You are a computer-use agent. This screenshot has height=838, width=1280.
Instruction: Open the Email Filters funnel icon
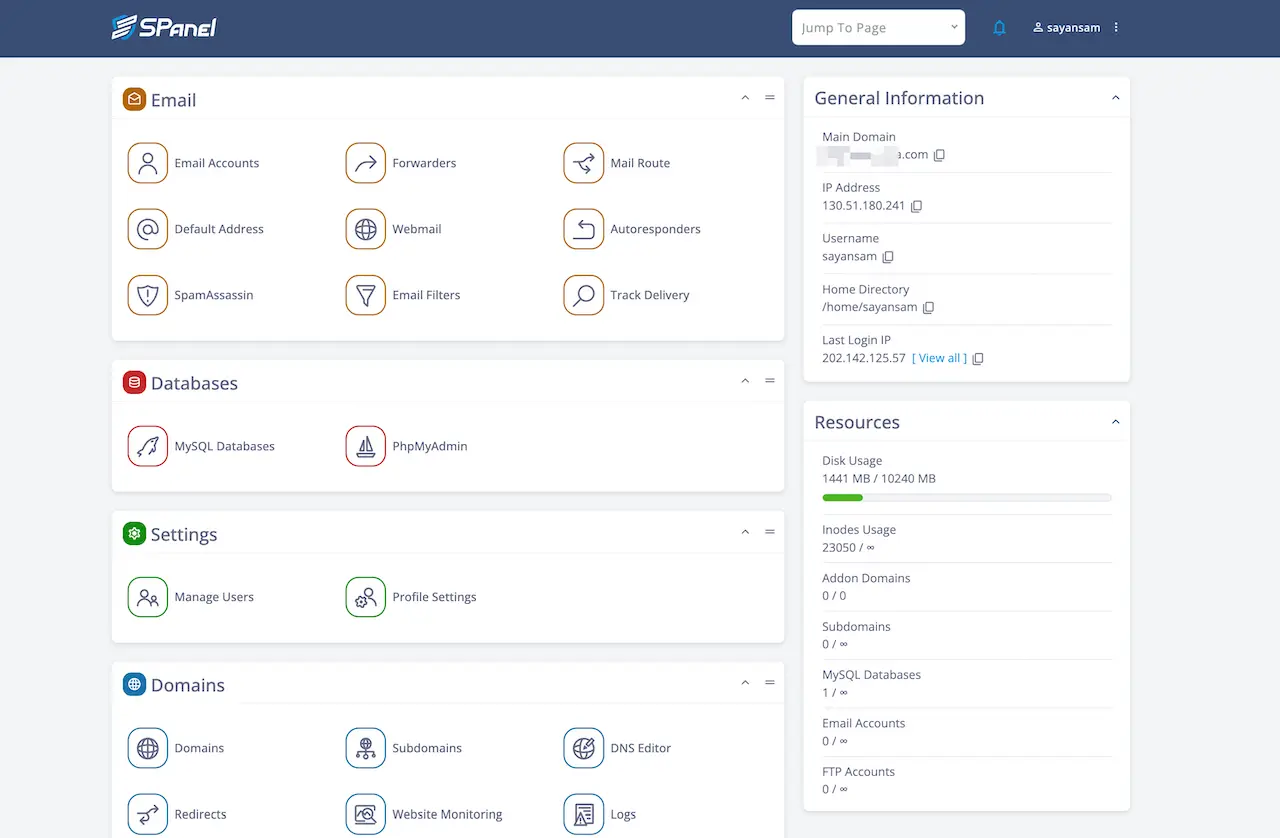(x=366, y=295)
